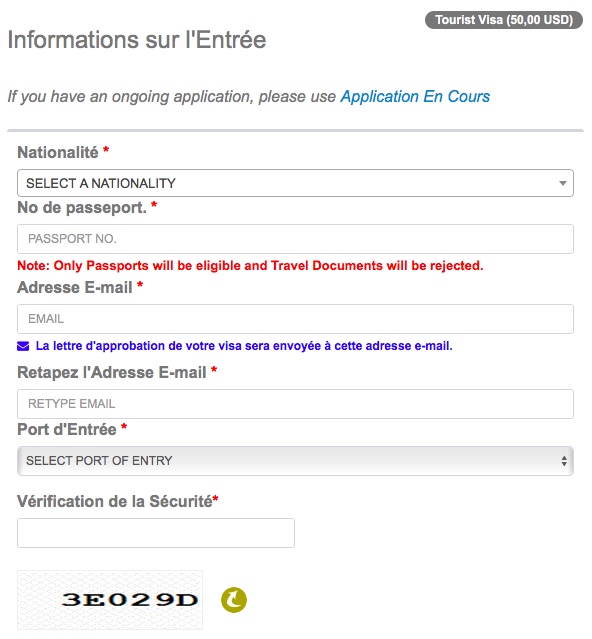Click the 'No de passeport.' label
The height and width of the screenshot is (639, 592).
click(x=82, y=208)
